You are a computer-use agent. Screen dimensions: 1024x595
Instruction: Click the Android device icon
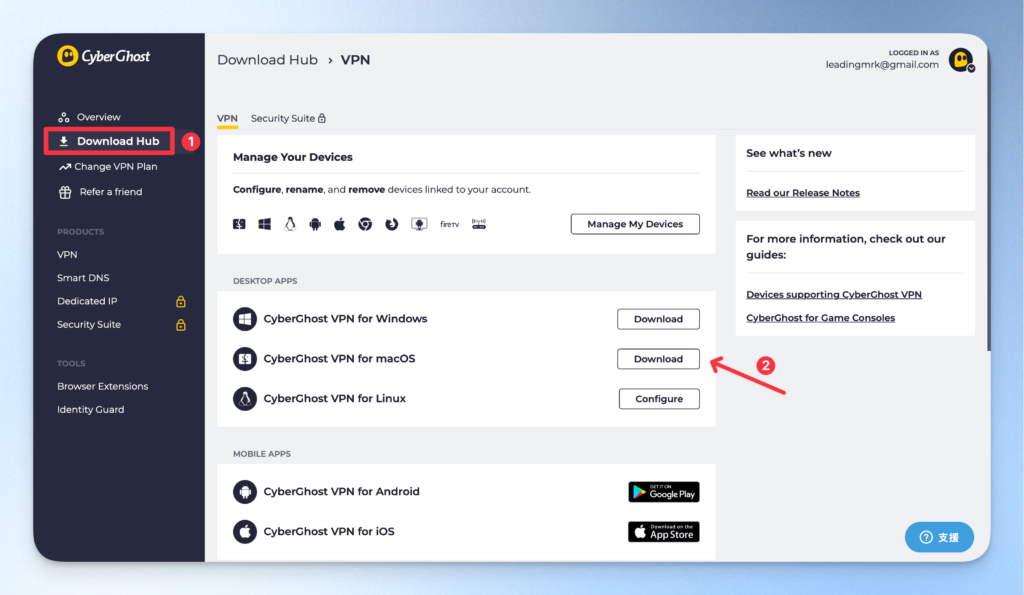pos(315,225)
